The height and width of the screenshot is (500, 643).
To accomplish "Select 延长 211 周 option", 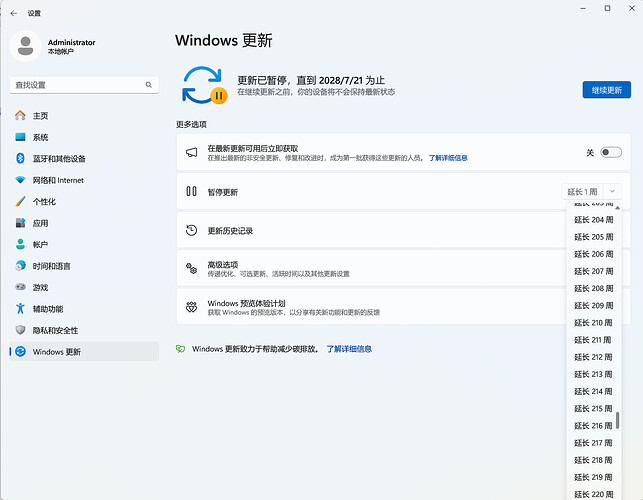I will tap(593, 340).
